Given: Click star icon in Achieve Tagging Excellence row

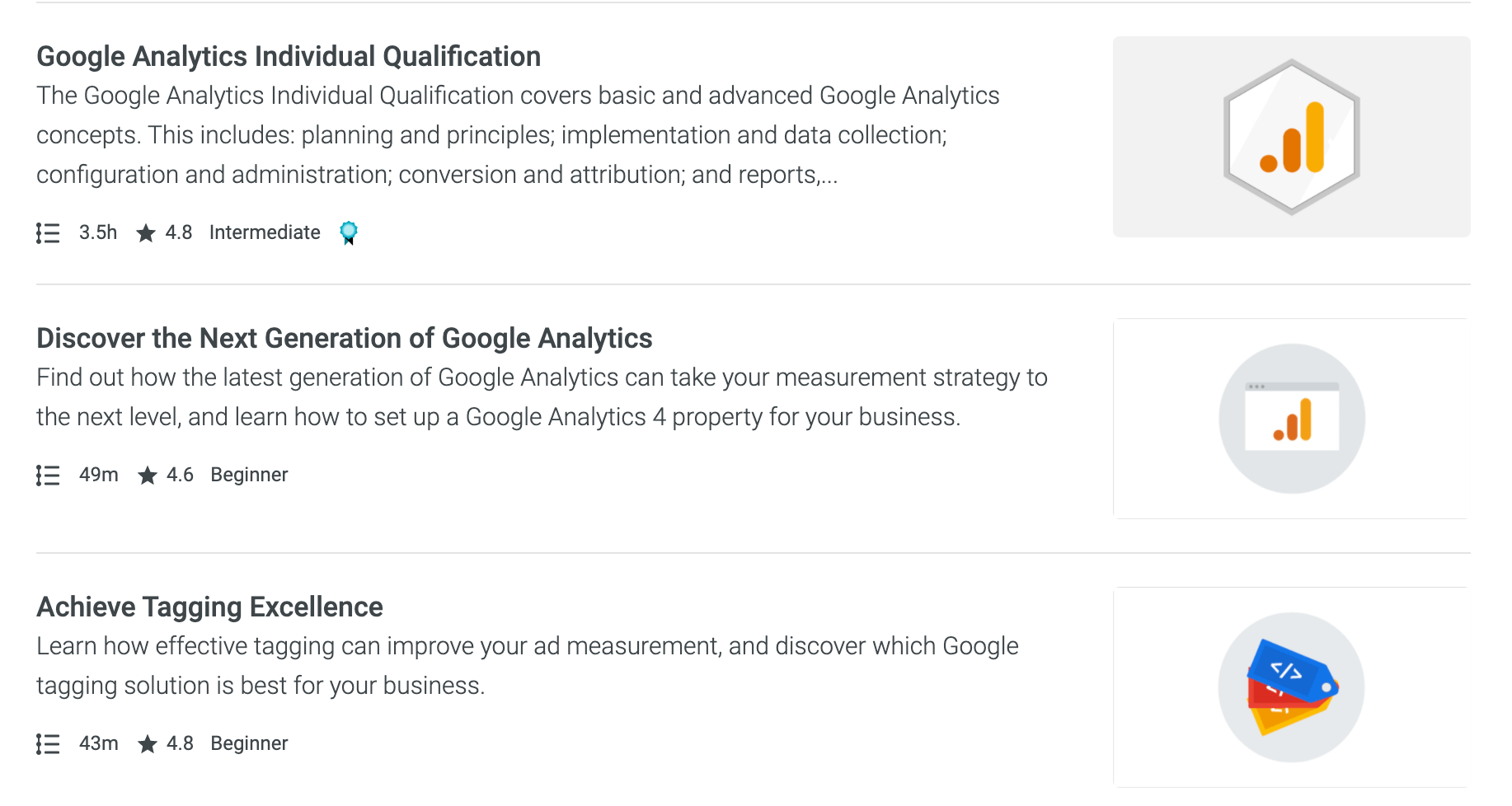Looking at the screenshot, I should click(x=148, y=744).
